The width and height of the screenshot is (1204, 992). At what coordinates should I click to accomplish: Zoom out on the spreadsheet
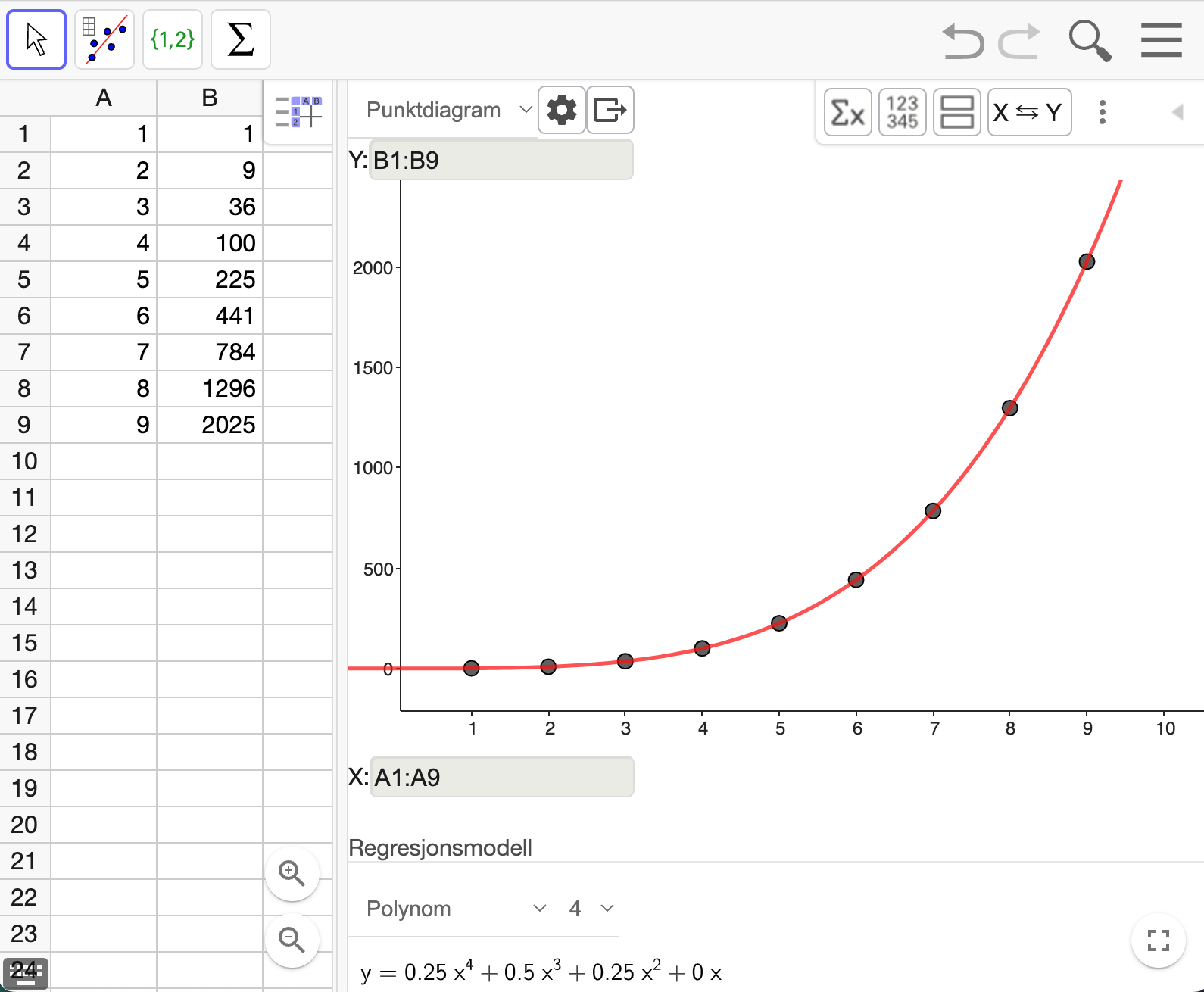point(292,941)
